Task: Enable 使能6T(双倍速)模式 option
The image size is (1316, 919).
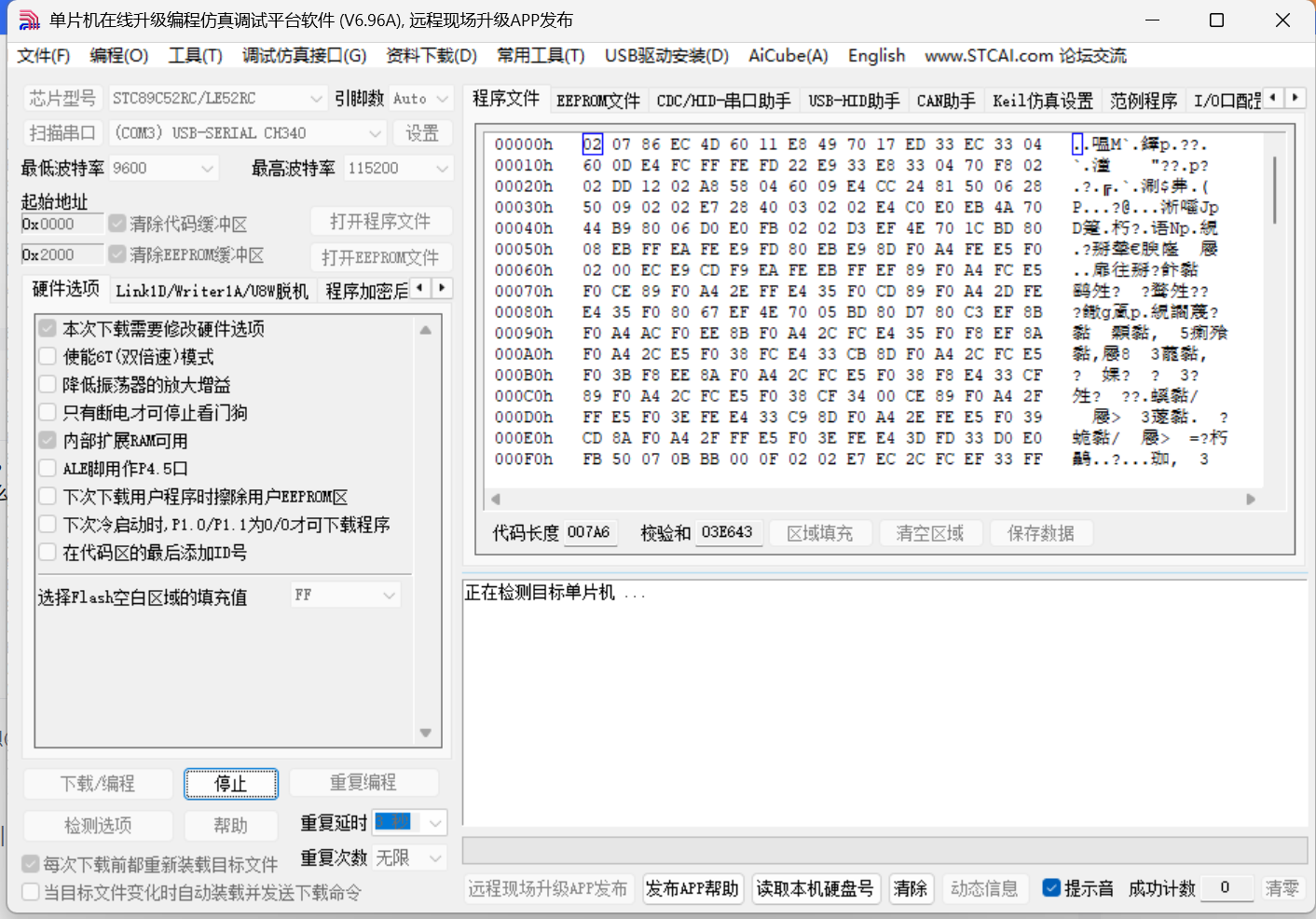Action: [48, 356]
